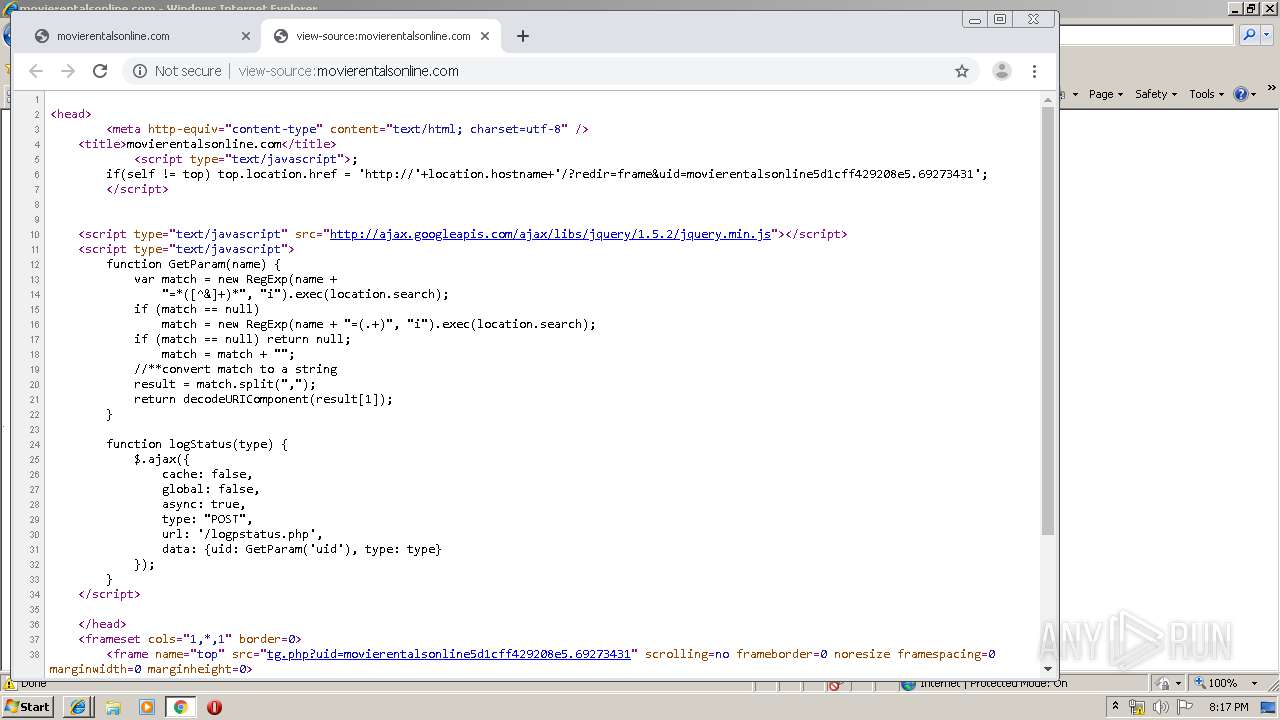Click the 'if(self != top) top.location.href' line
This screenshot has height=720, width=1280.
[x=547, y=174]
